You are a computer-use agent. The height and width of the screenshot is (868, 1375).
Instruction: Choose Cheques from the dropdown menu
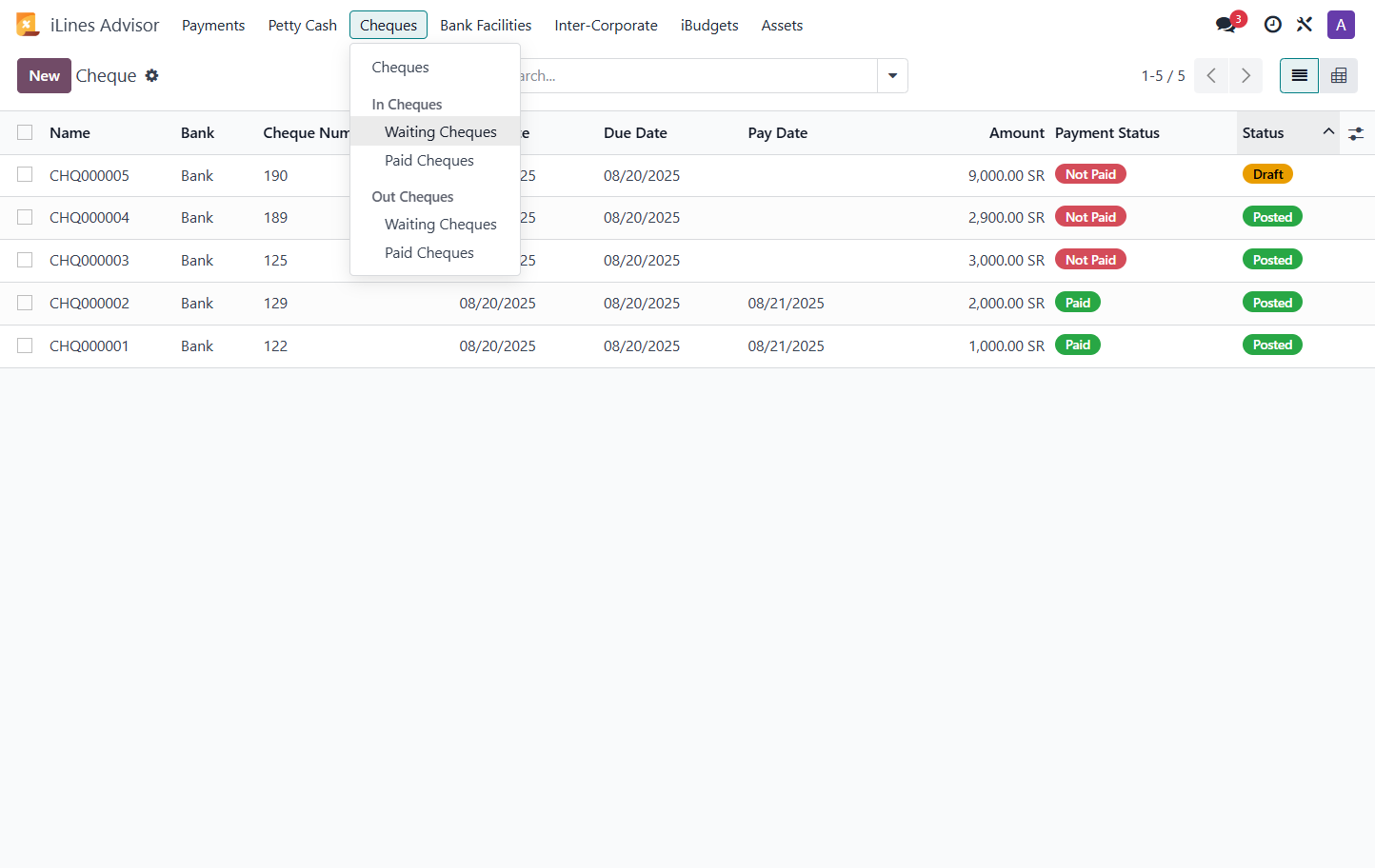tap(435, 68)
